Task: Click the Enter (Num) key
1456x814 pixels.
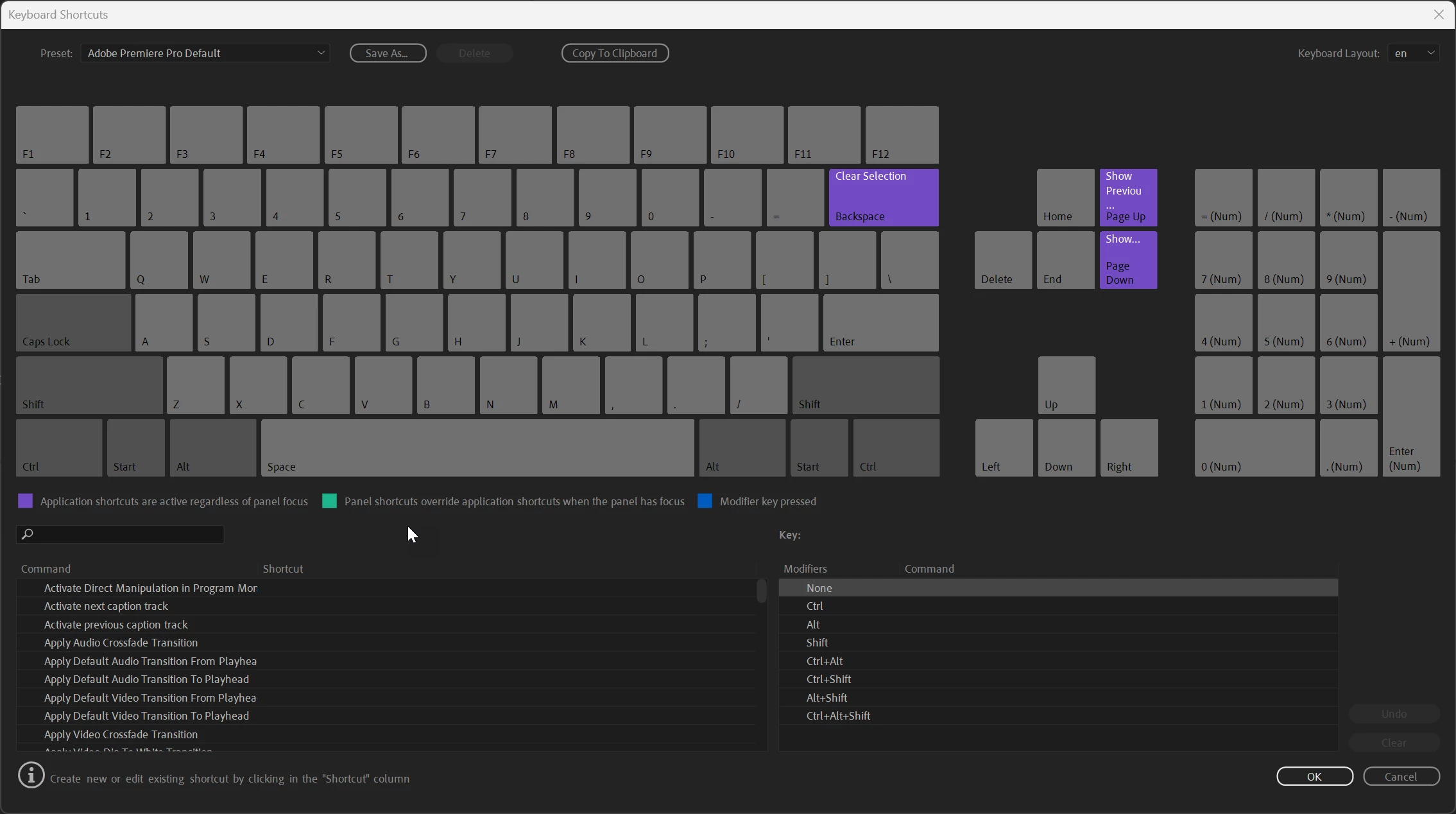Action: coord(1410,416)
